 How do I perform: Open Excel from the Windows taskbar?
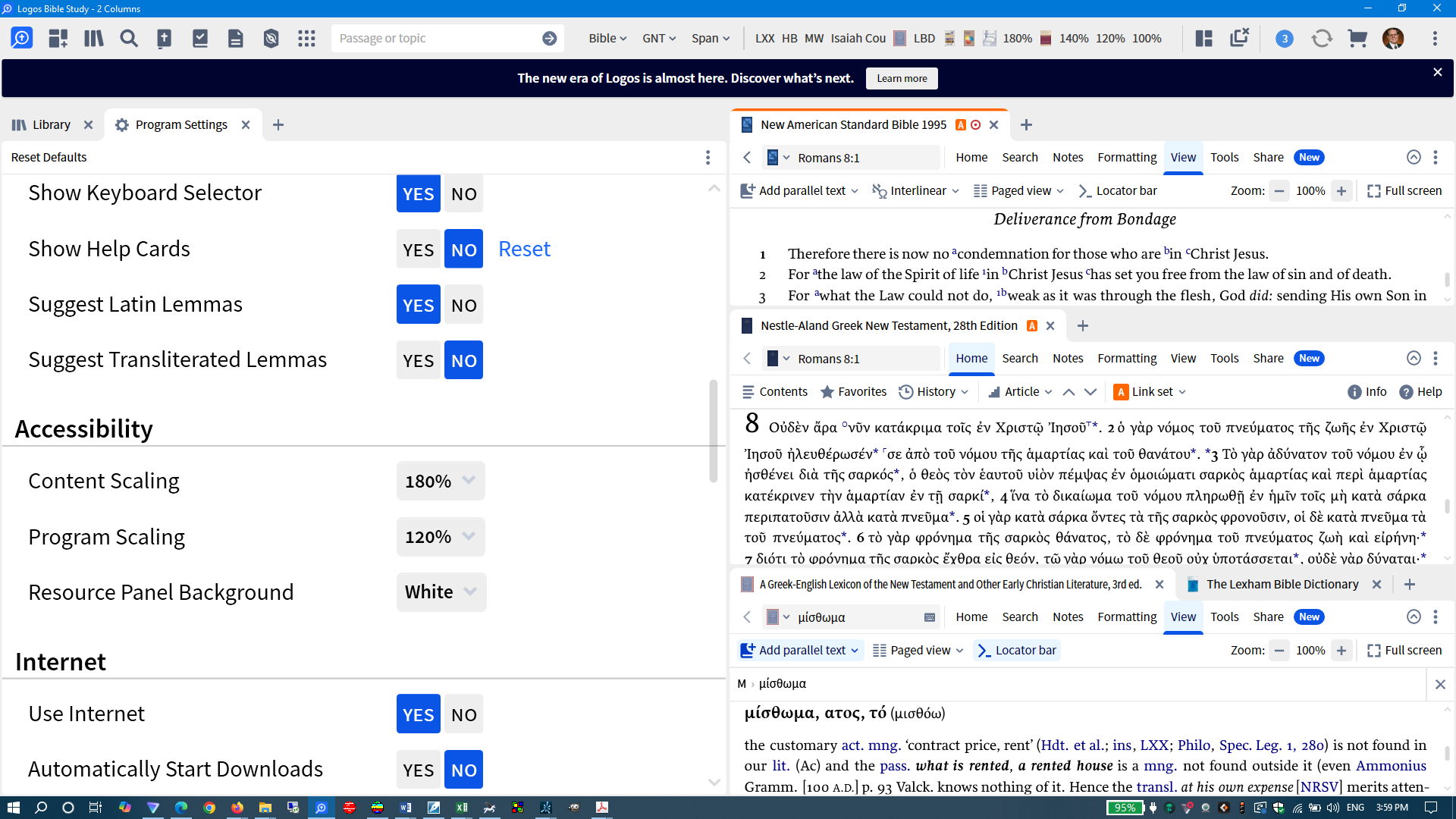click(461, 808)
